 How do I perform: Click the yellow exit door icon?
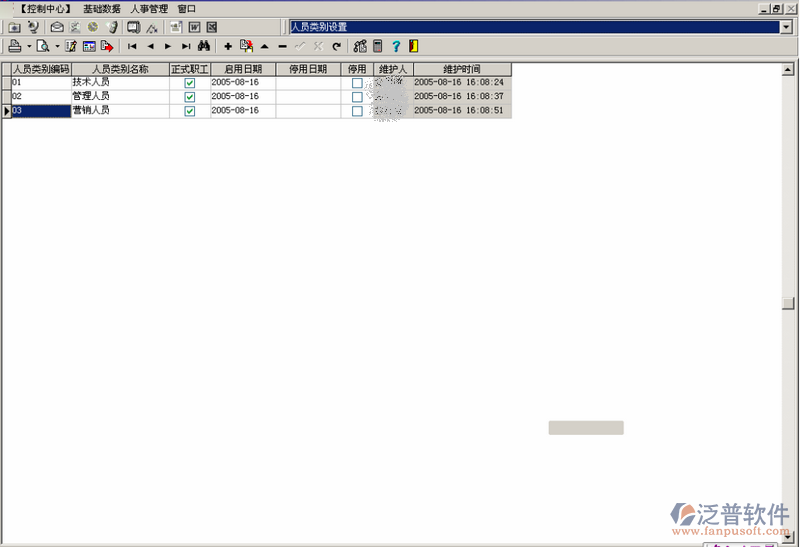coord(413,46)
